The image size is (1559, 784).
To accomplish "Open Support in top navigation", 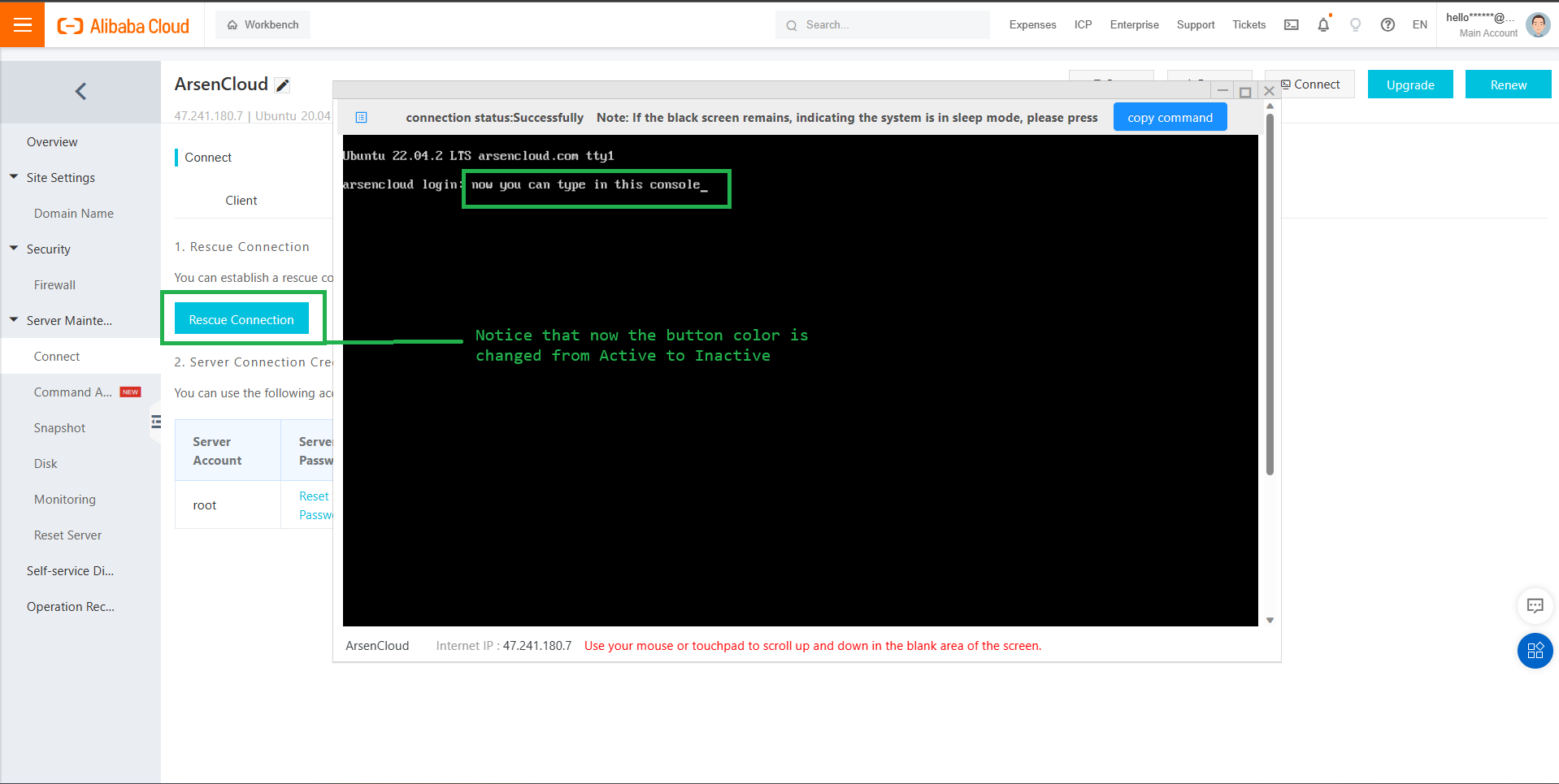I will click(x=1196, y=25).
